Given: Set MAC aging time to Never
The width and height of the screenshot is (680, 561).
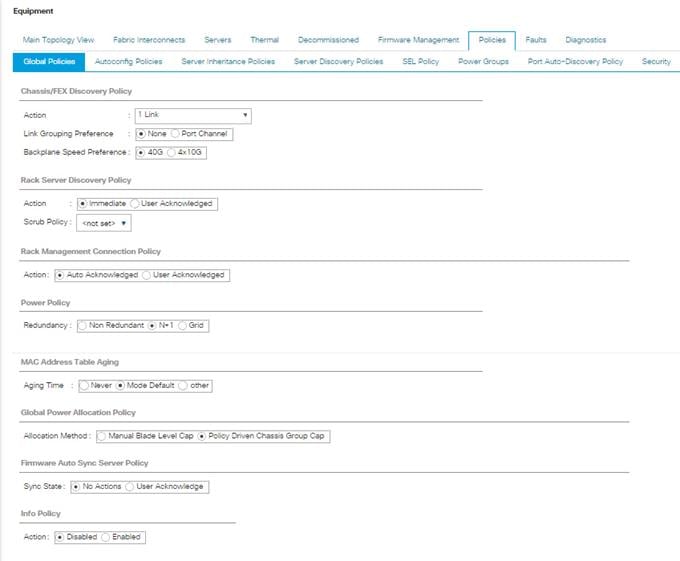Looking at the screenshot, I should pos(83,385).
